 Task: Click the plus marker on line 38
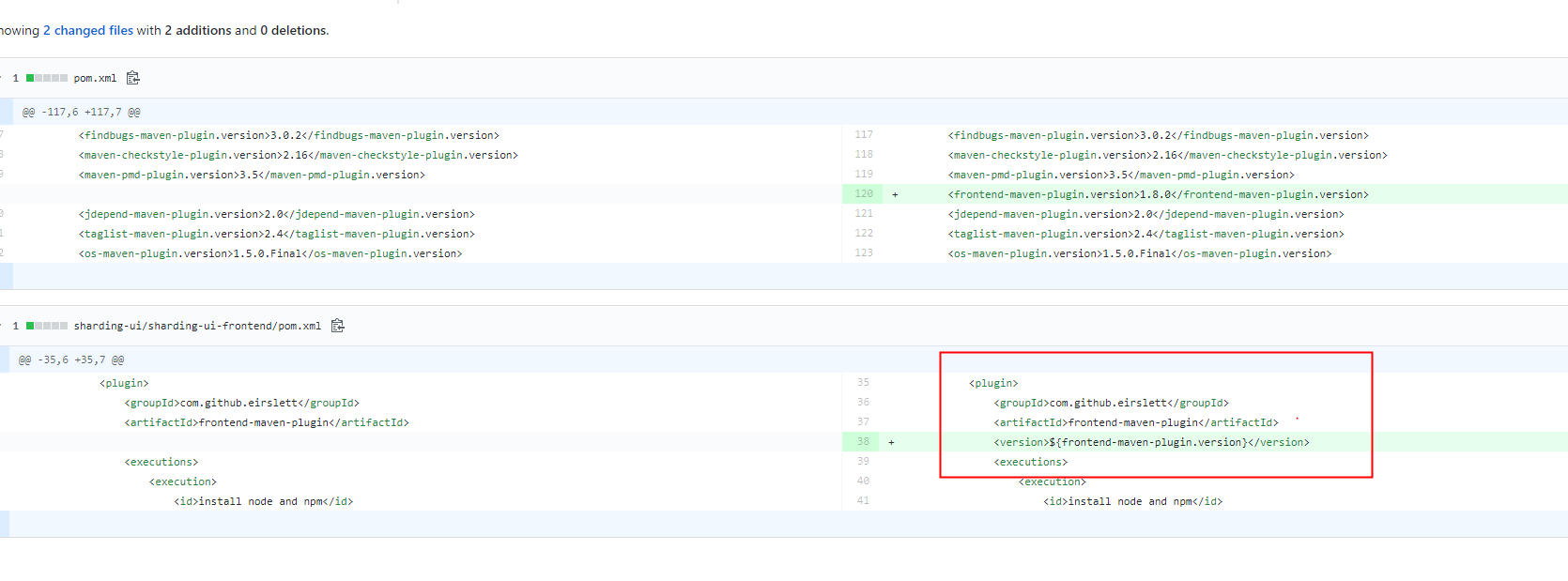coord(891,442)
